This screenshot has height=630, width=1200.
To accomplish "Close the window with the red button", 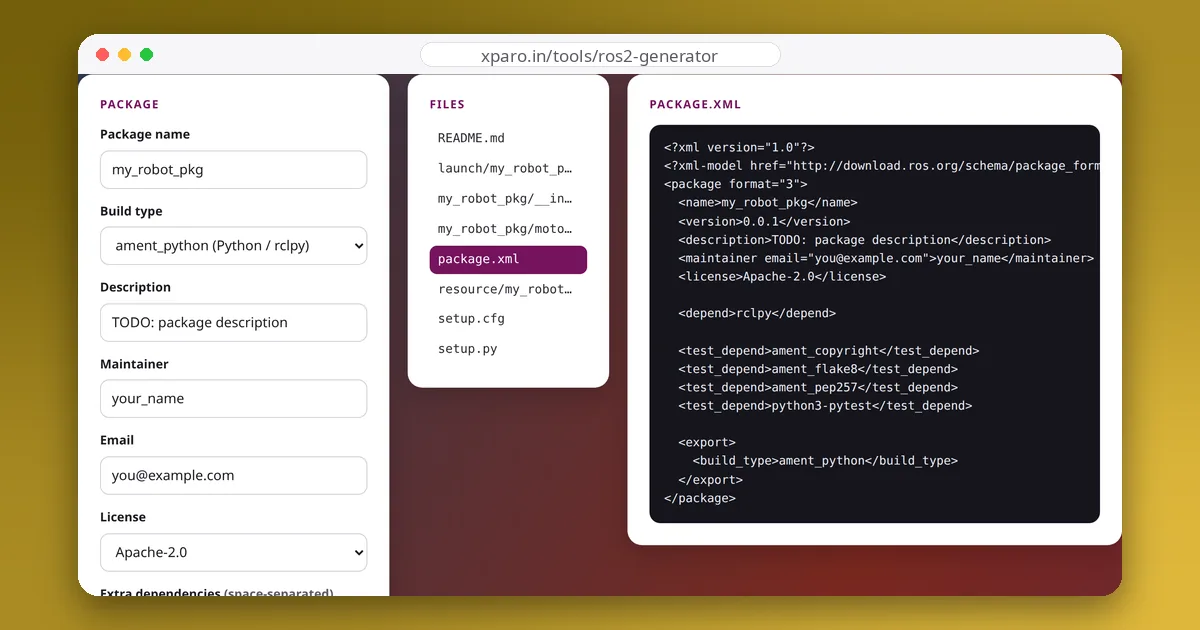I will coord(102,55).
